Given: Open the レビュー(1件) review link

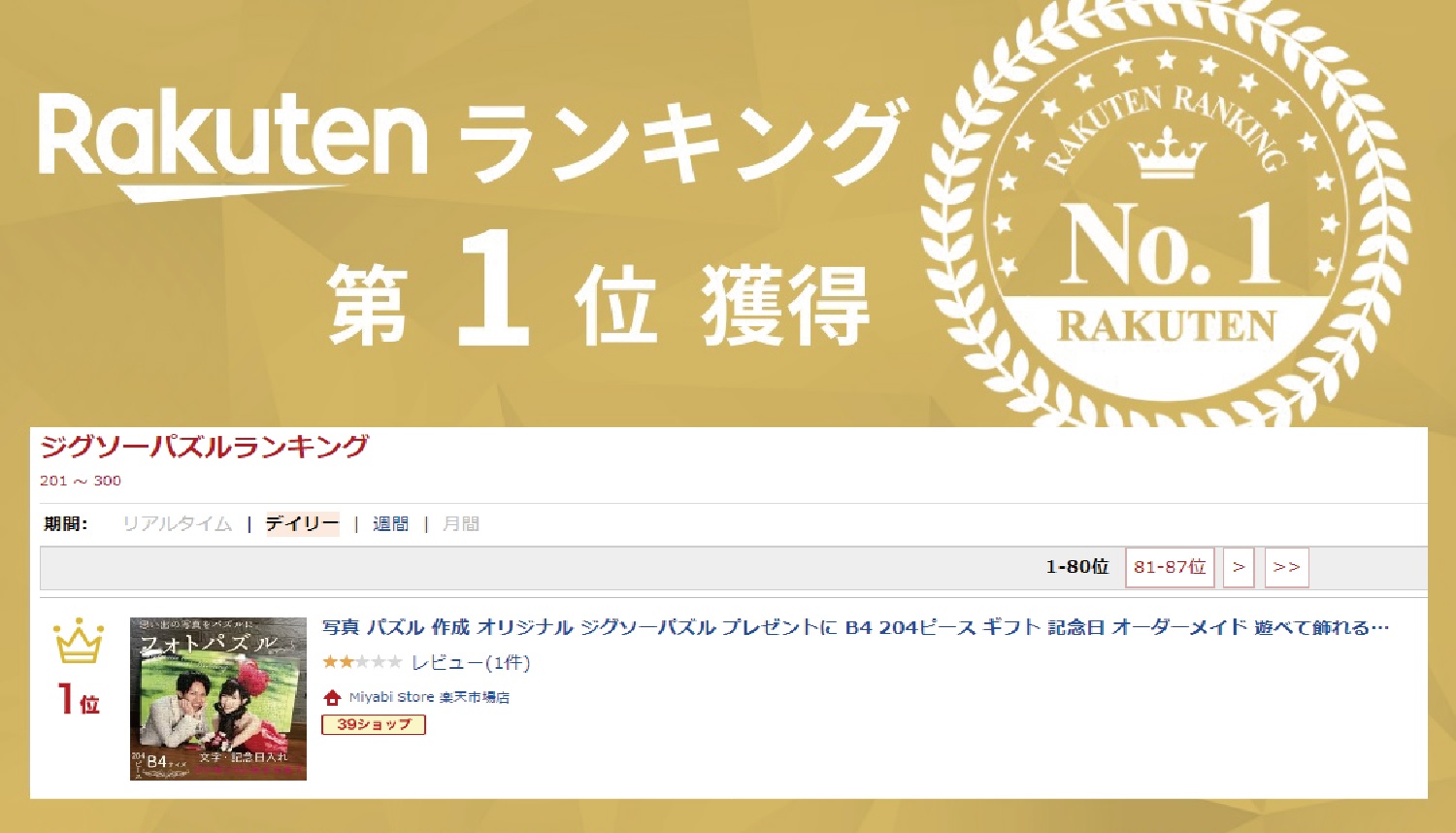Looking at the screenshot, I should point(471,662).
